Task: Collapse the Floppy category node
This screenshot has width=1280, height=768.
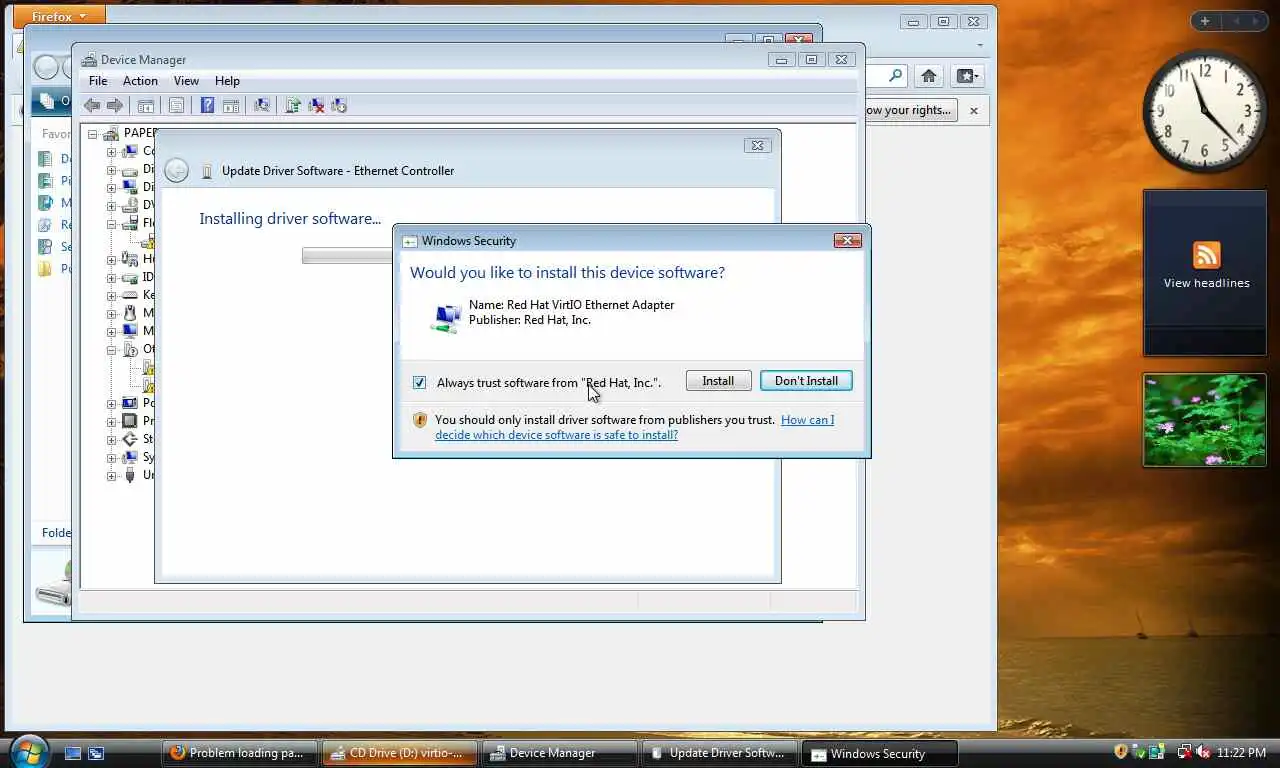Action: tap(111, 224)
